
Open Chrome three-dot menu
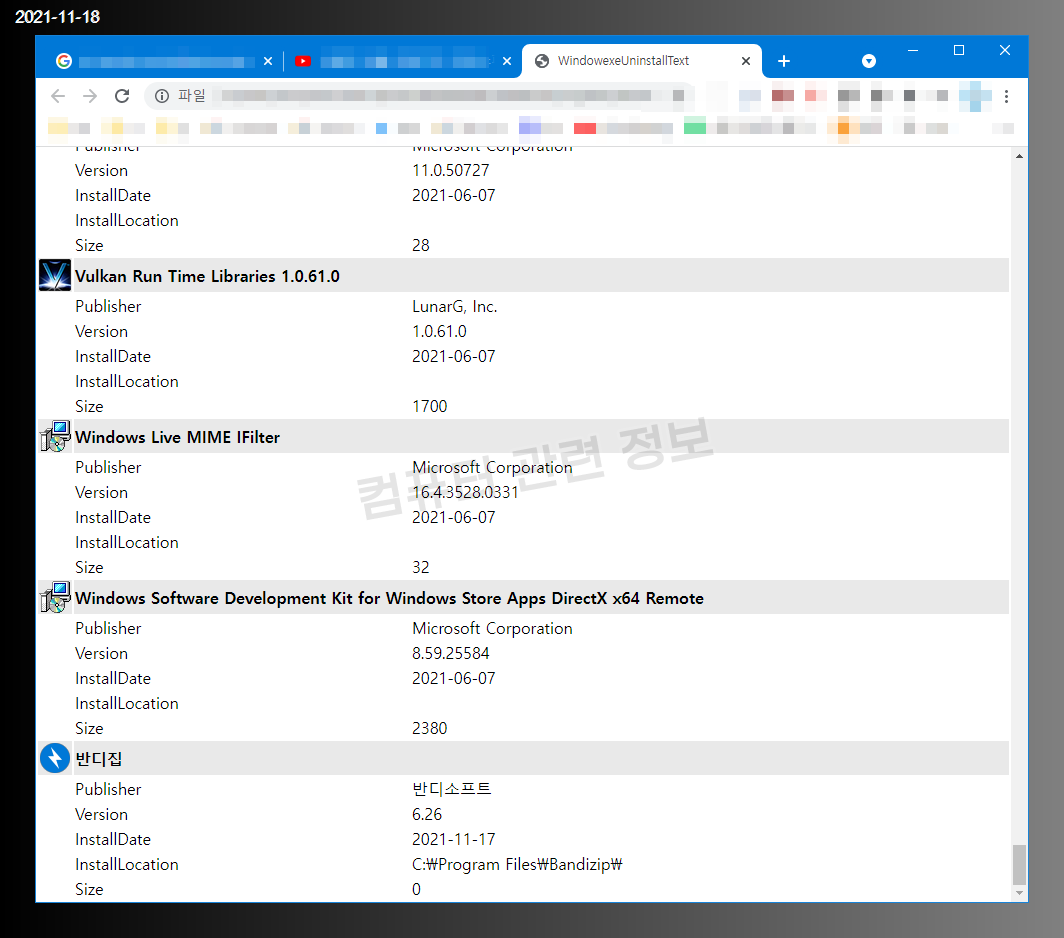point(1006,96)
